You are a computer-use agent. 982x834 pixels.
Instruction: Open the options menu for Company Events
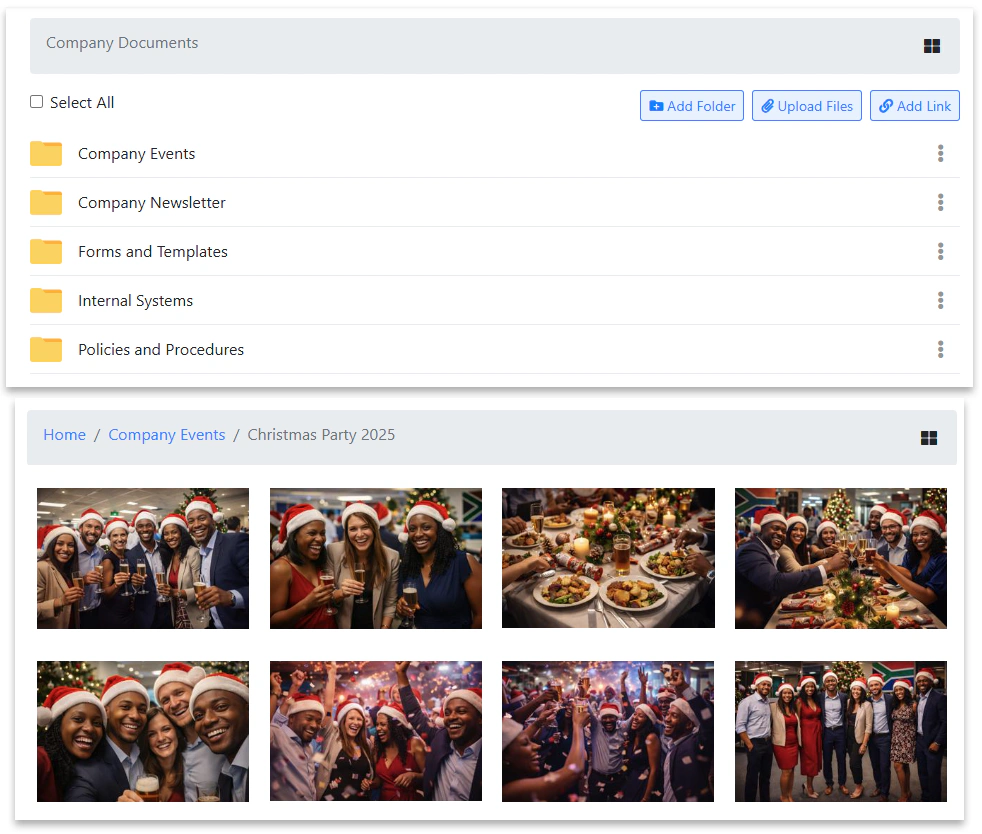pos(940,154)
